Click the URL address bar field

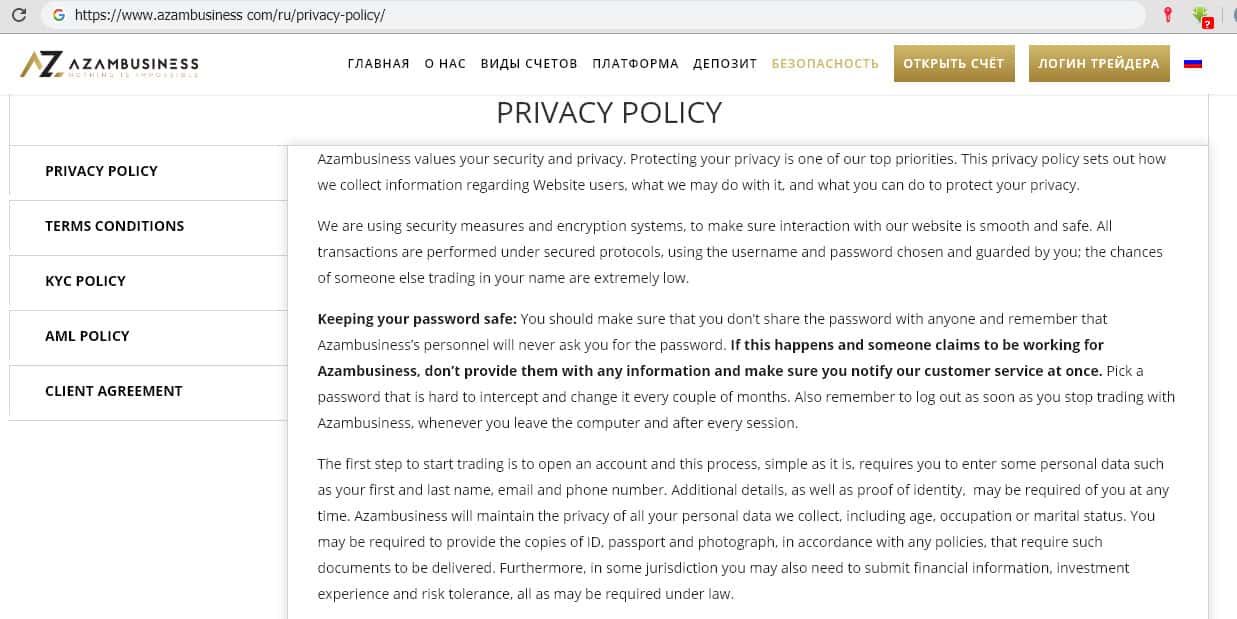[x=600, y=15]
